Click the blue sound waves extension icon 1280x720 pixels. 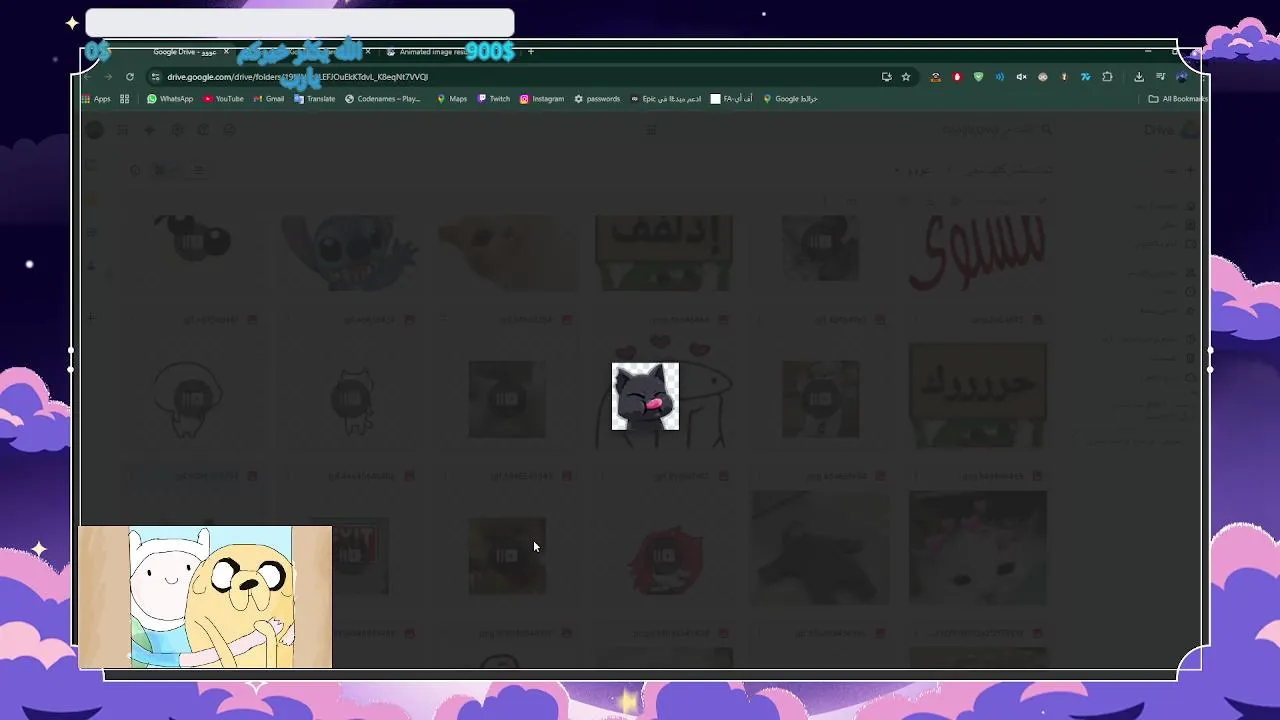tap(1000, 77)
